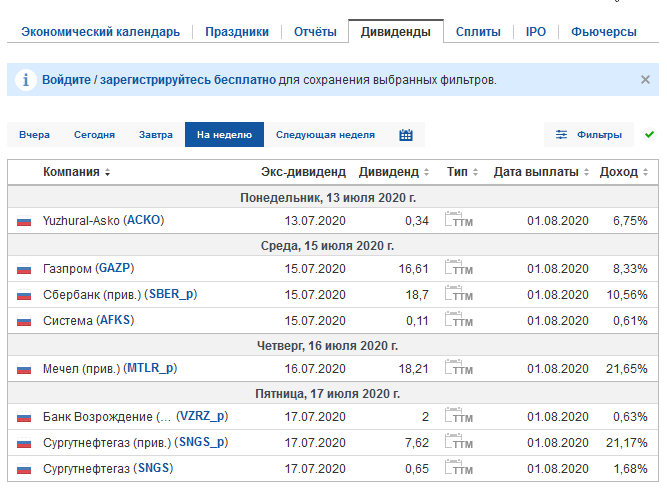The width and height of the screenshot is (667, 488).
Task: Click SNGS_p yield value 21,17%
Action: pos(627,443)
